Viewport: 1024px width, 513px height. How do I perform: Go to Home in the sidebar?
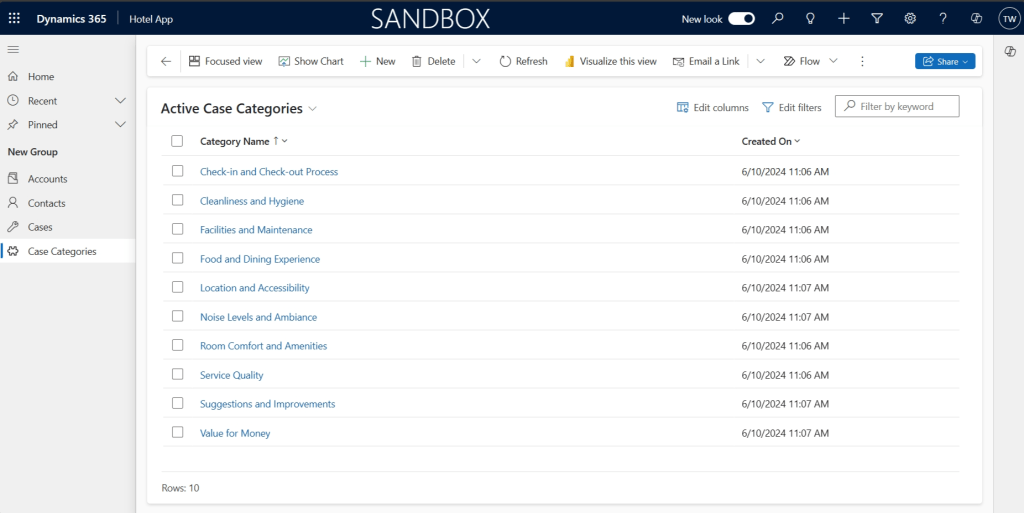pyautogui.click(x=68, y=77)
